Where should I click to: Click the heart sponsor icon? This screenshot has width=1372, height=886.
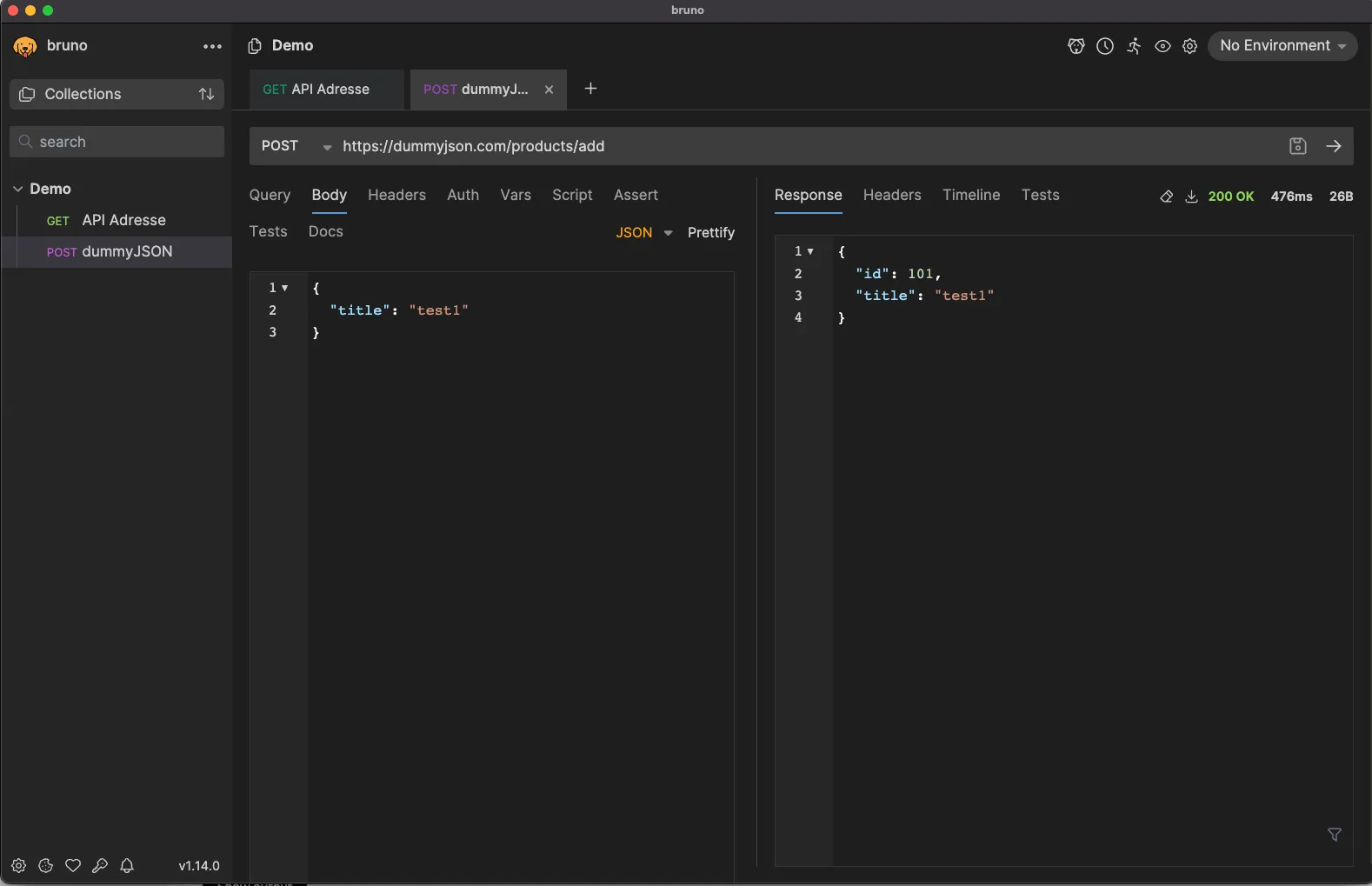[x=73, y=866]
